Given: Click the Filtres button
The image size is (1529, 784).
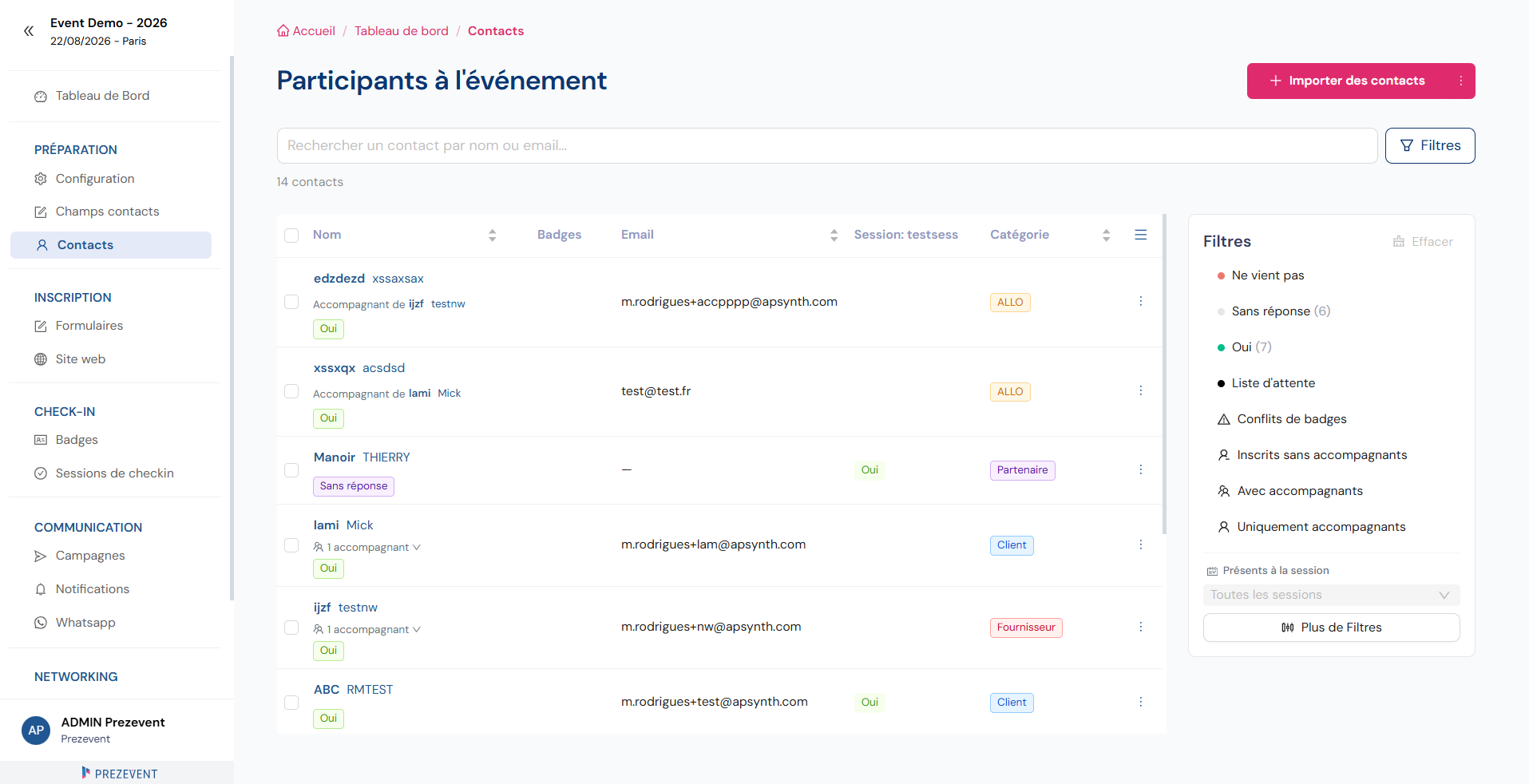Looking at the screenshot, I should coord(1429,145).
